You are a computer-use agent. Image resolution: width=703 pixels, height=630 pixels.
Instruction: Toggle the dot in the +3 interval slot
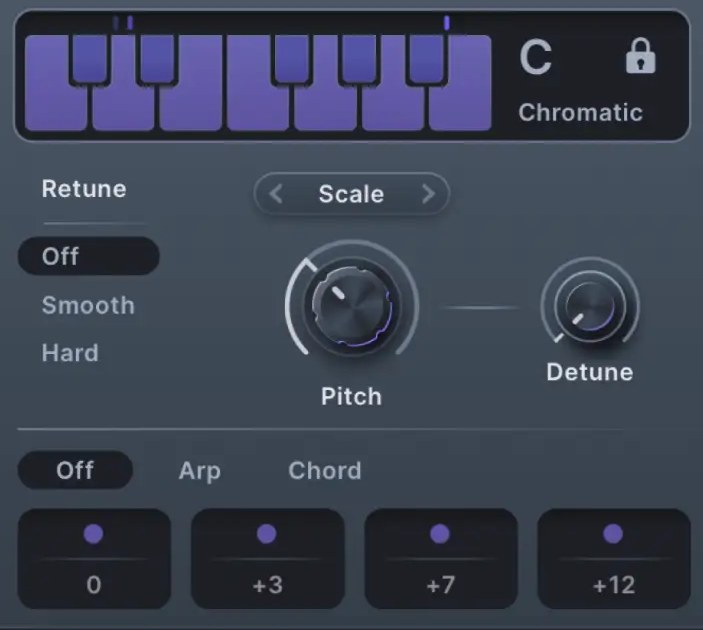266,534
